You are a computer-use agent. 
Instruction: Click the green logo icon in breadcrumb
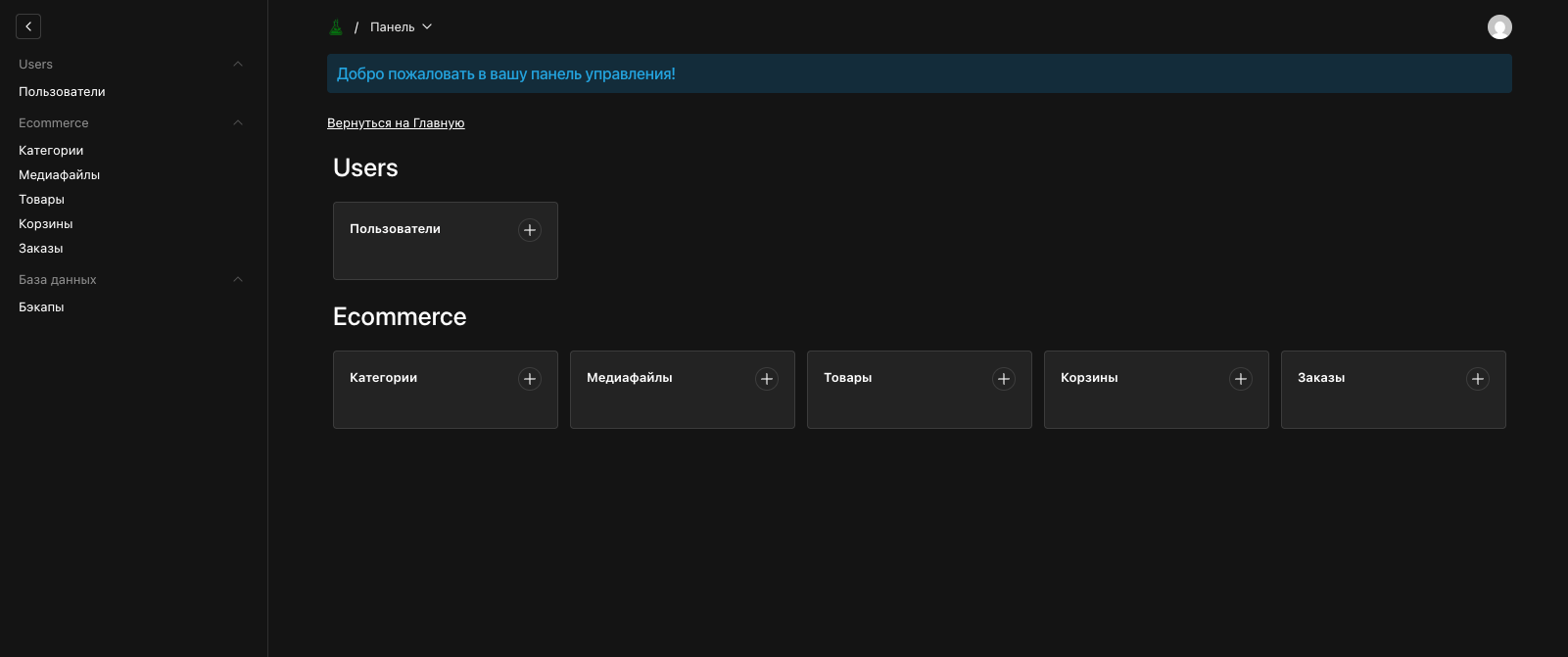(336, 27)
